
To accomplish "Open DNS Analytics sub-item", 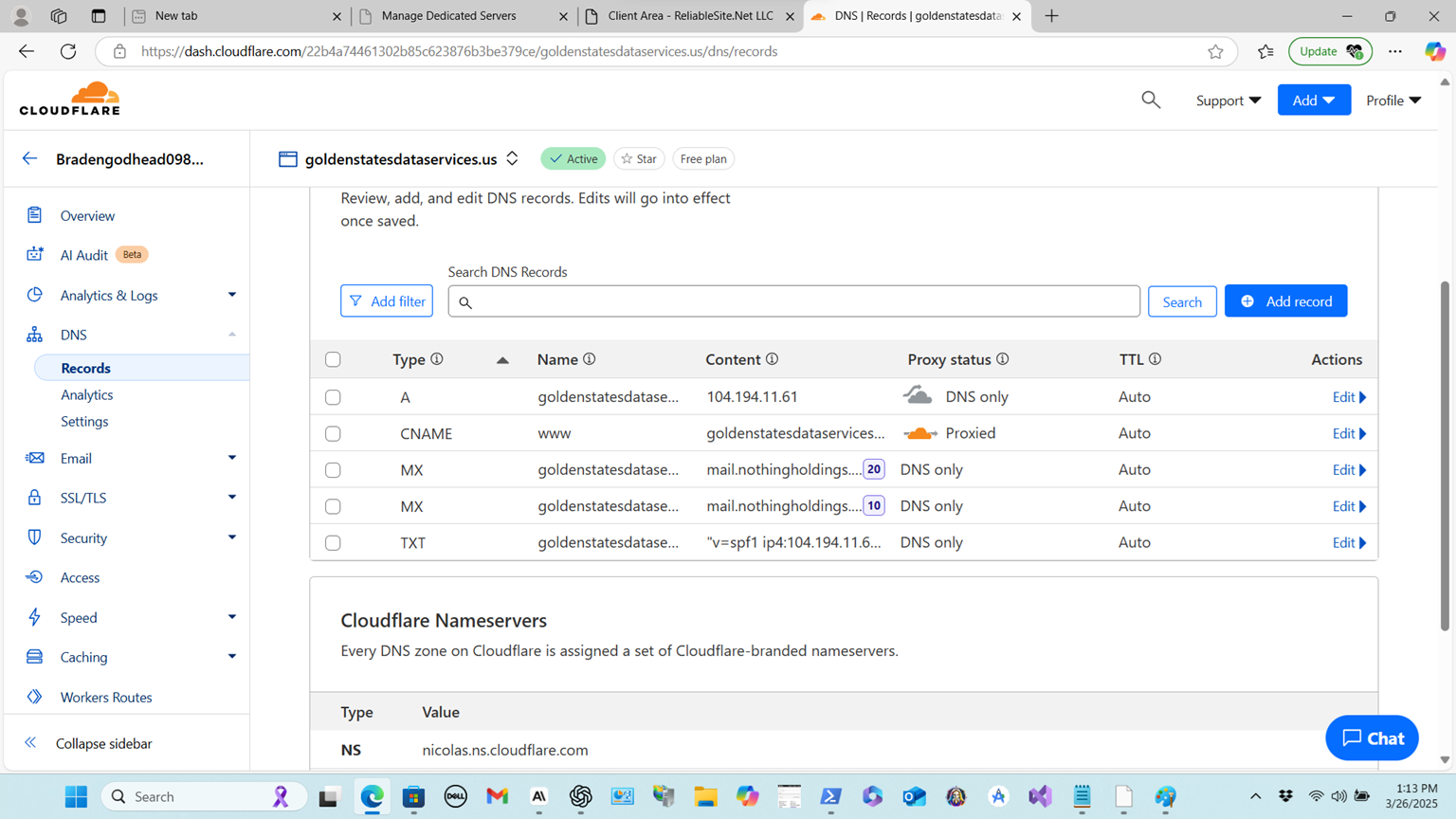I will [x=86, y=394].
